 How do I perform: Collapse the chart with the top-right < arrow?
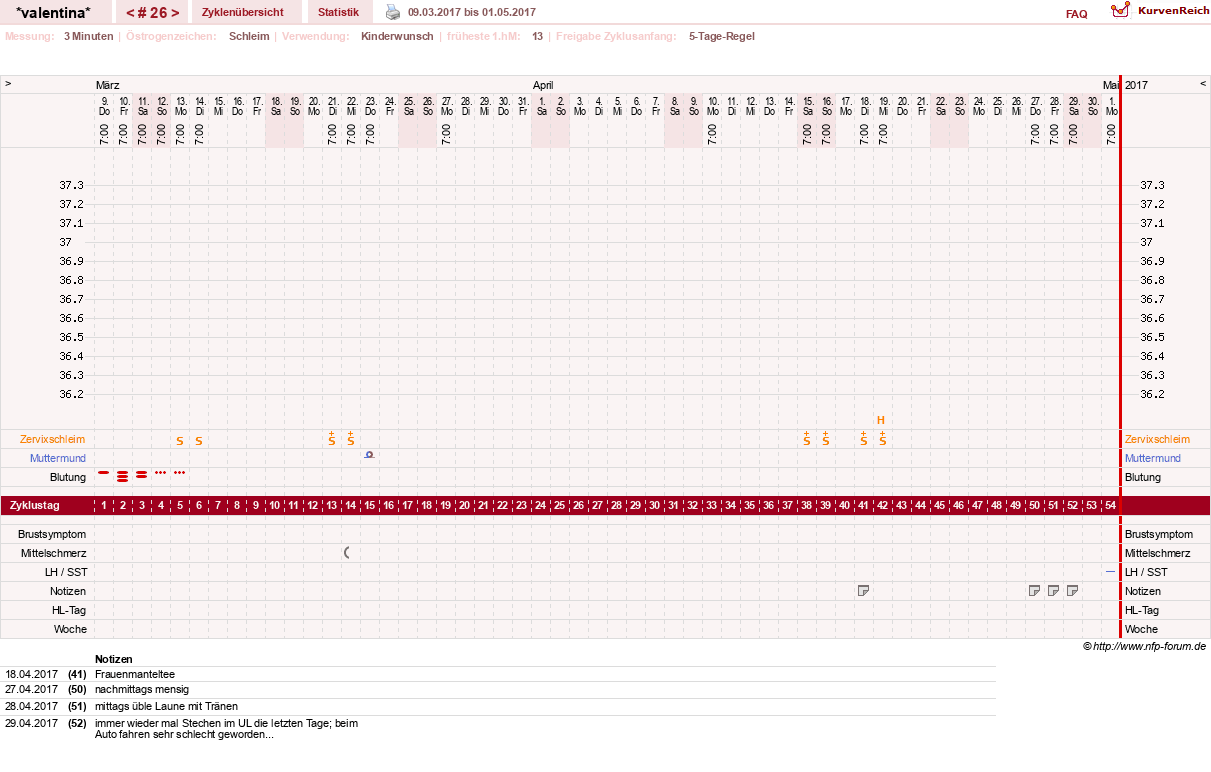(1203, 85)
